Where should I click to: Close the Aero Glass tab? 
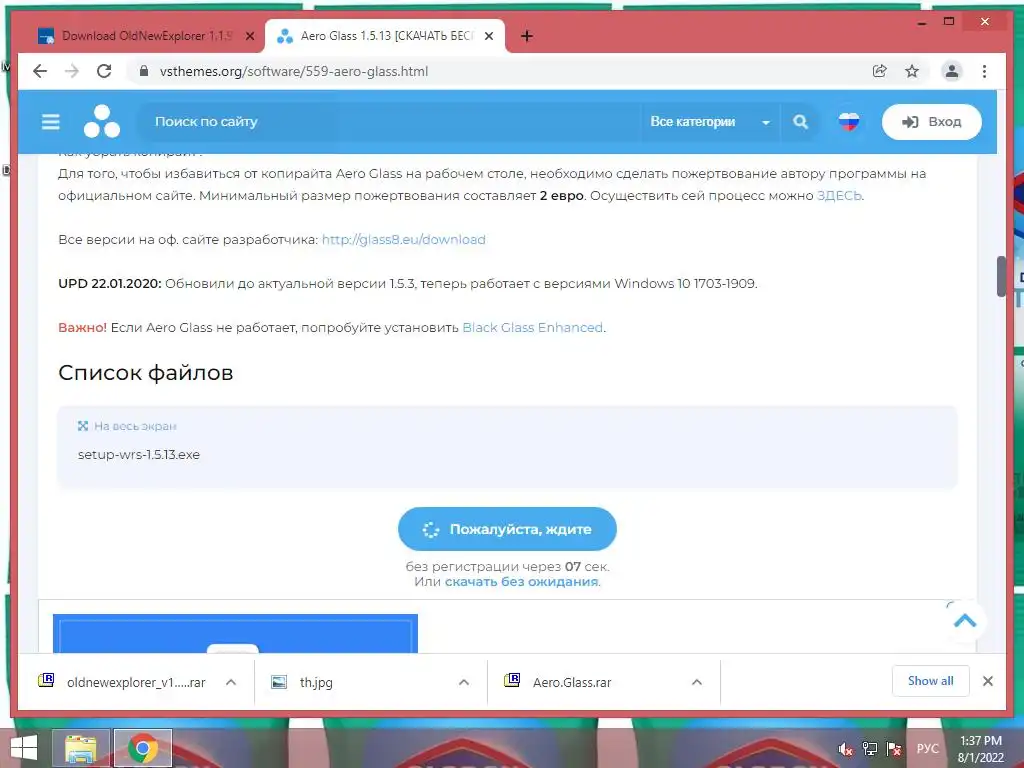click(x=488, y=37)
